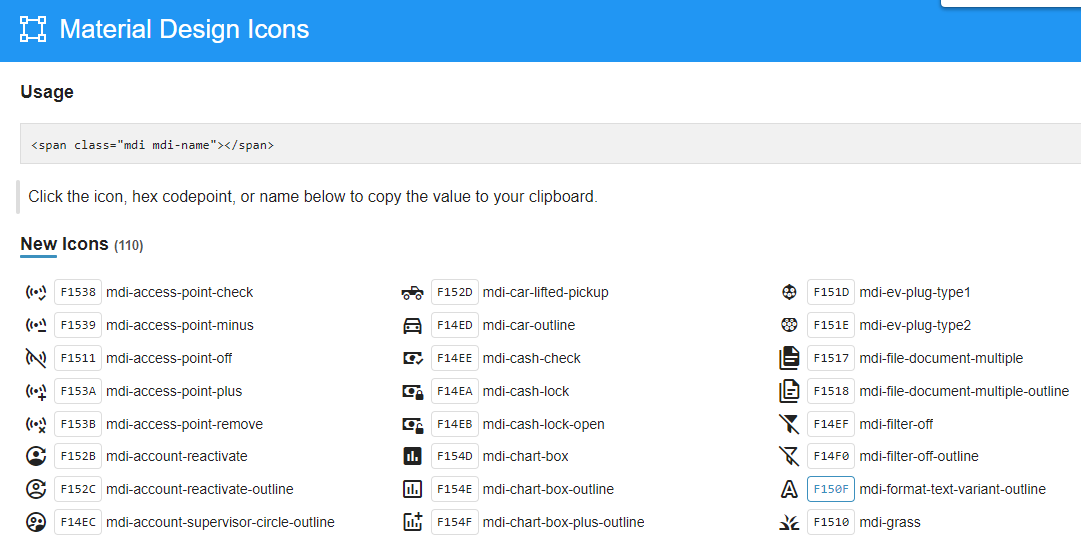Viewport: 1081px width, 539px height.
Task: Copy the access-point-off icon
Action: point(36,358)
